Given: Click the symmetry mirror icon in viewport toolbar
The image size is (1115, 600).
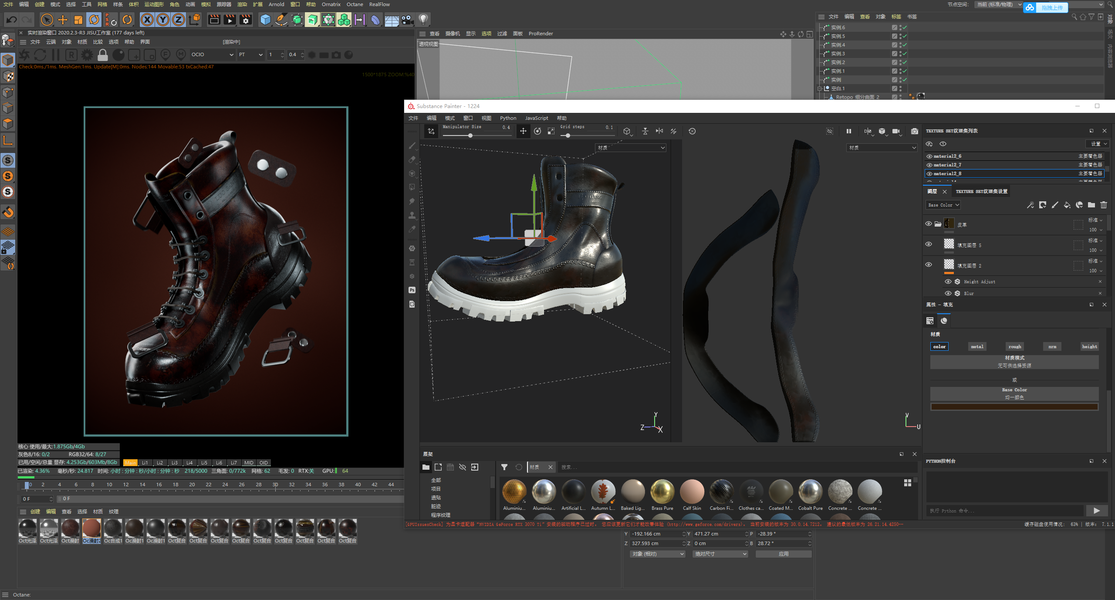Looking at the screenshot, I should coord(659,131).
